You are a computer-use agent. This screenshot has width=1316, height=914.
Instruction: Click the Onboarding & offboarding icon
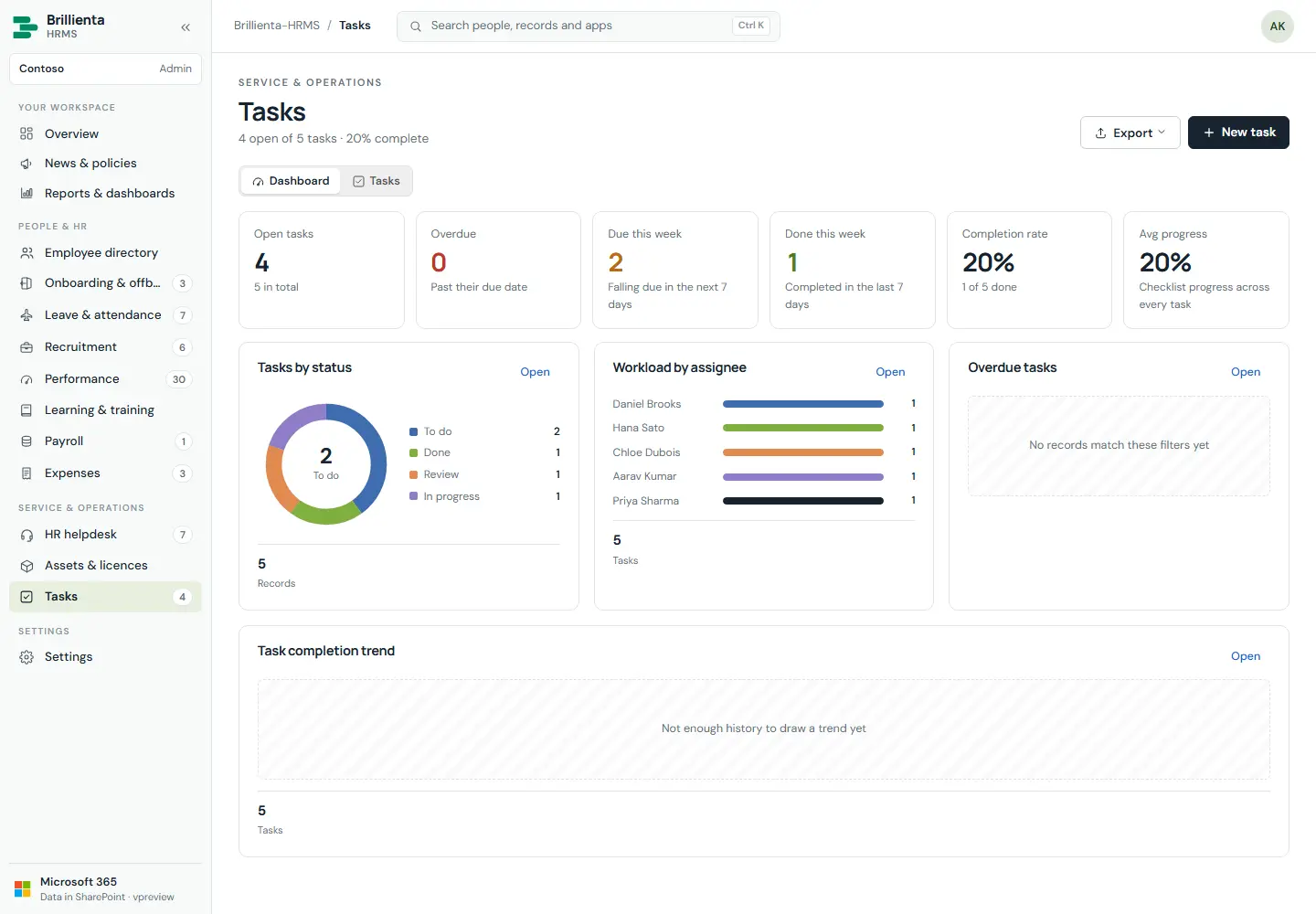[27, 283]
